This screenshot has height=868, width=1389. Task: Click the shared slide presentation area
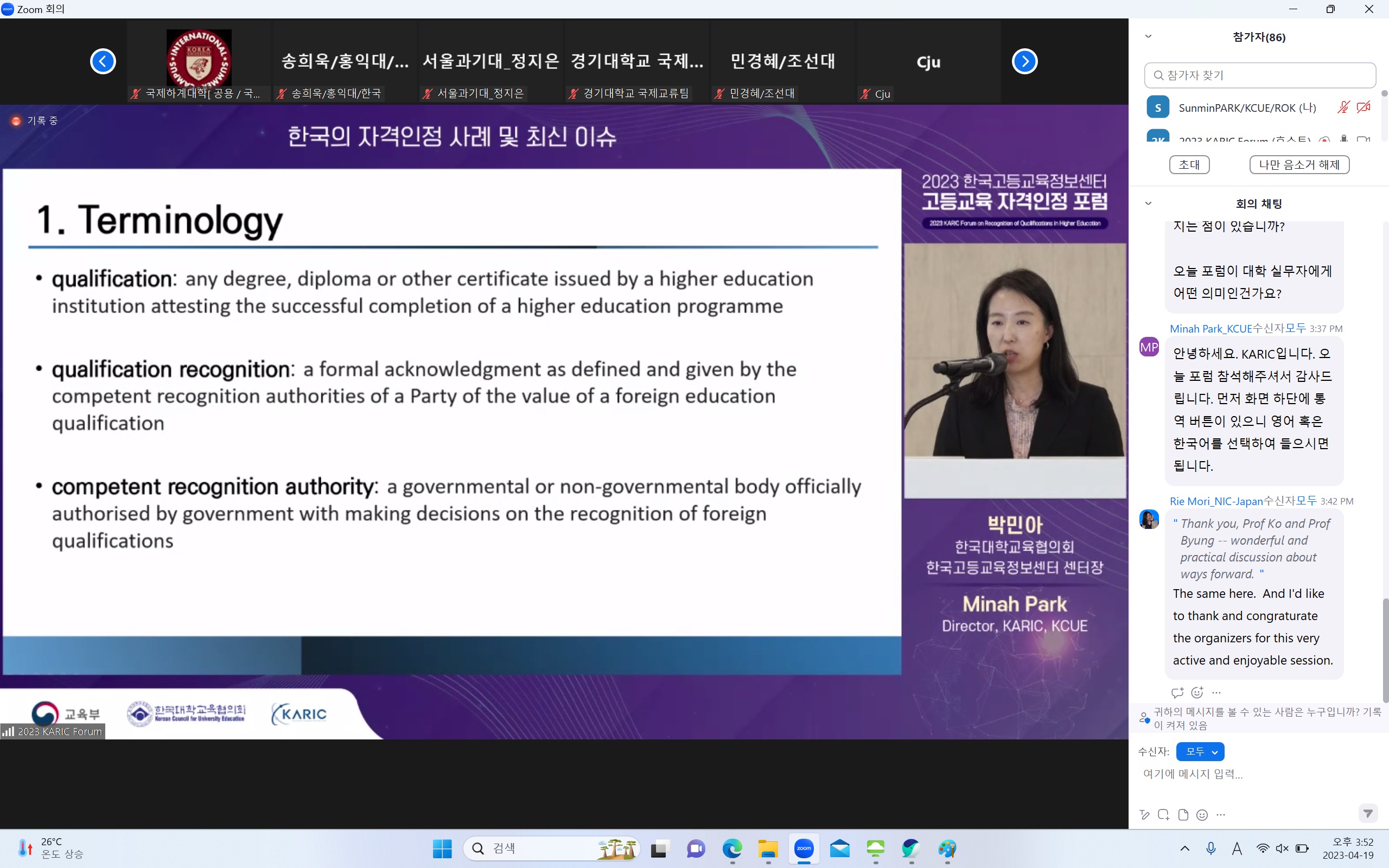[452, 422]
